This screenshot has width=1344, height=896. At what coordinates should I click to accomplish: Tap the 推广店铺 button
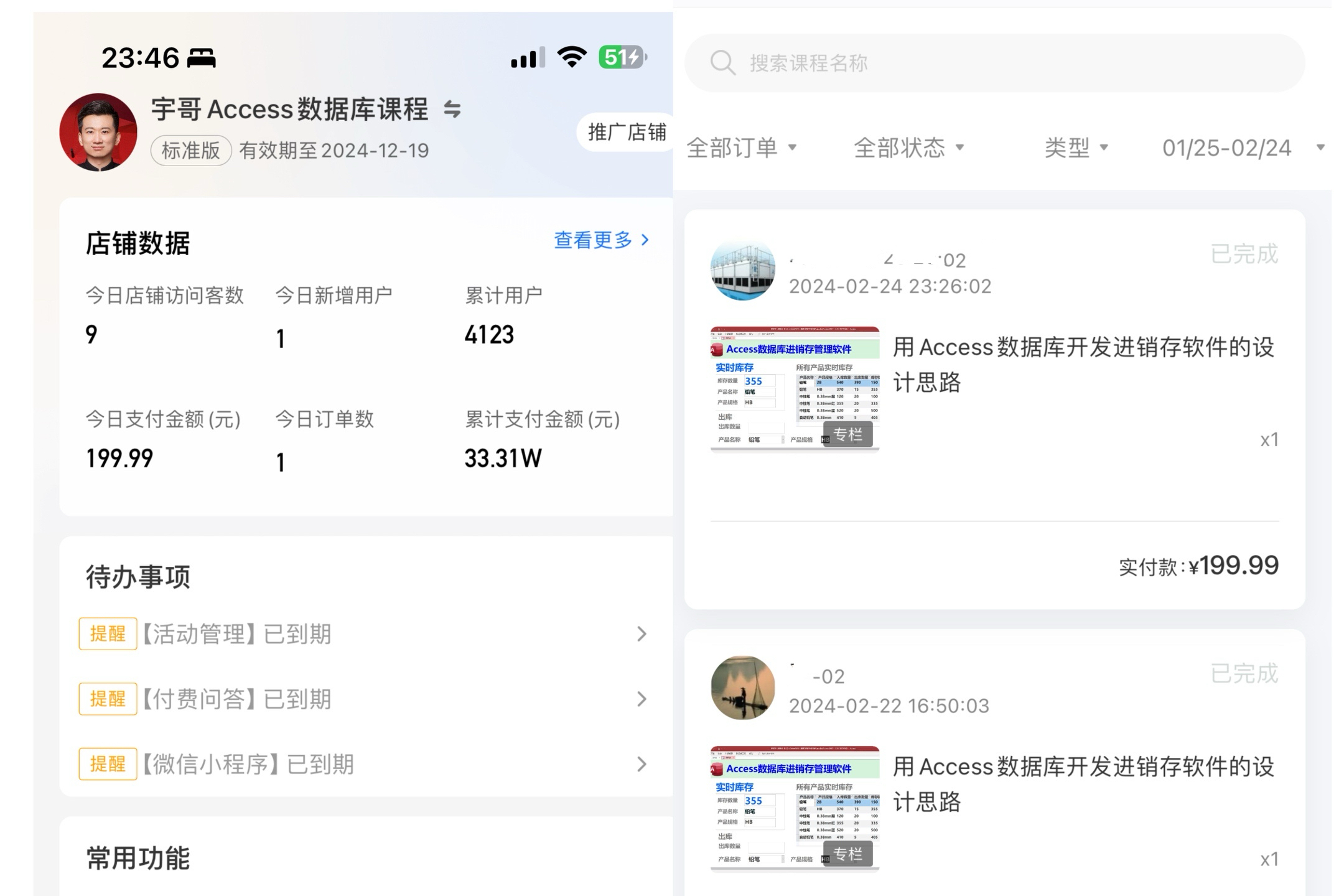tap(626, 132)
